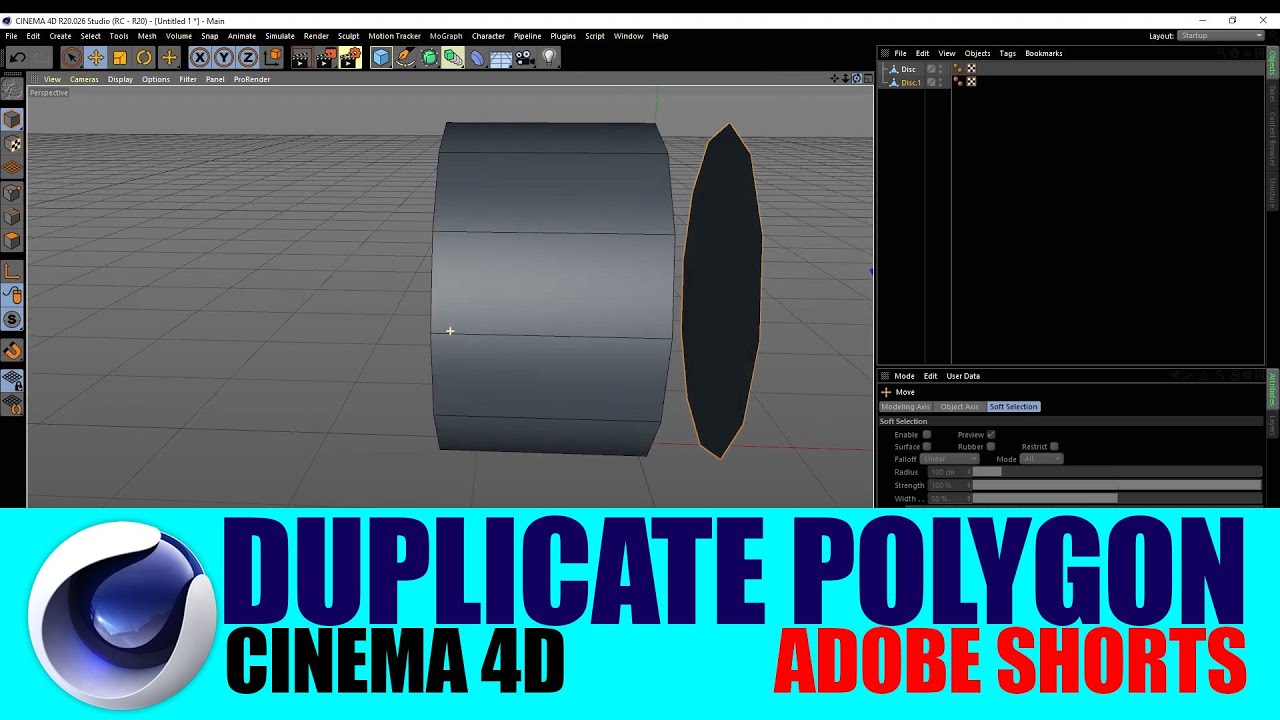Open the viewport Cameras menu
This screenshot has width=1280, height=720.
[84, 79]
